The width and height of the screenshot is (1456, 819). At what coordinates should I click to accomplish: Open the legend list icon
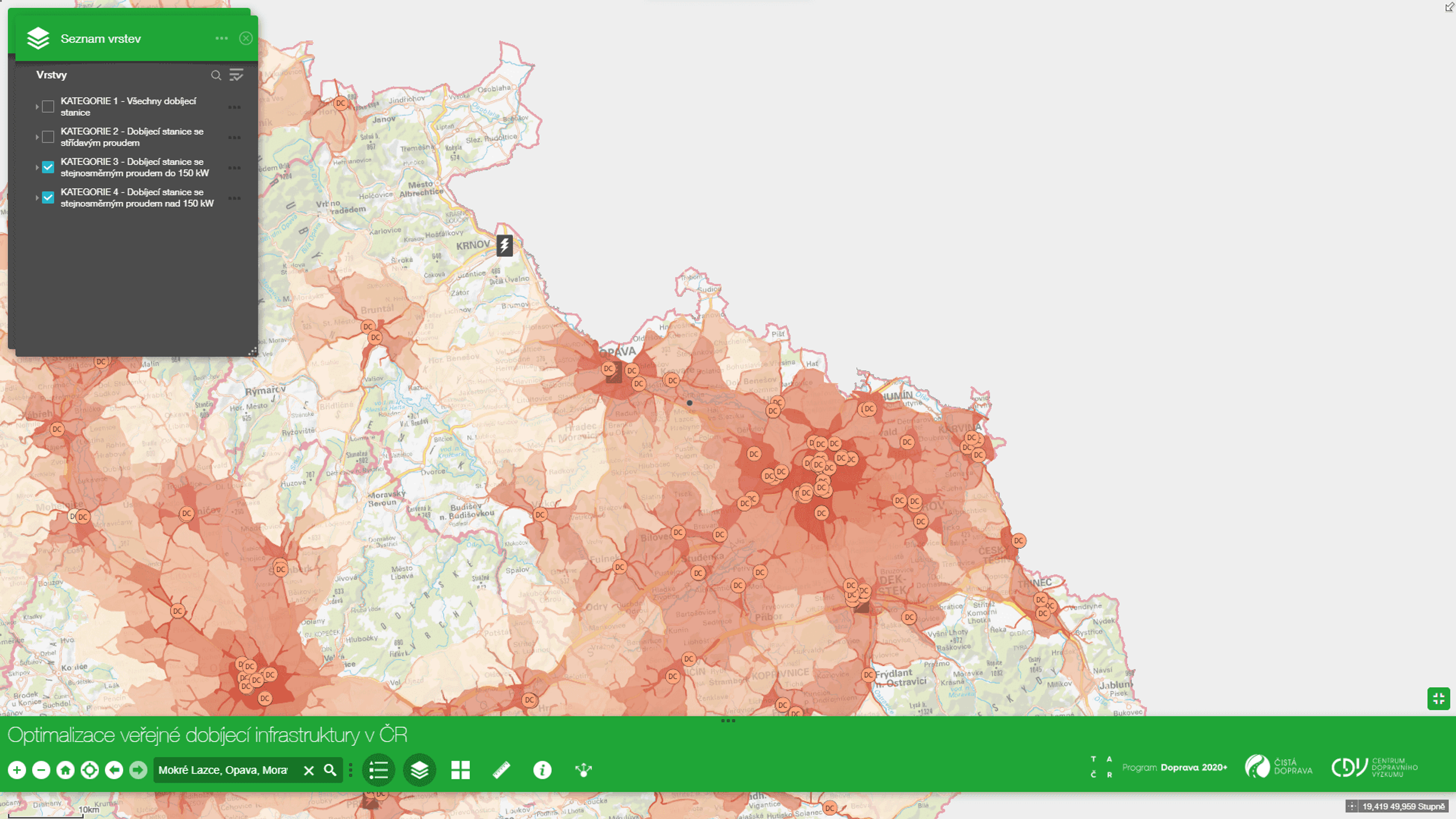point(379,770)
